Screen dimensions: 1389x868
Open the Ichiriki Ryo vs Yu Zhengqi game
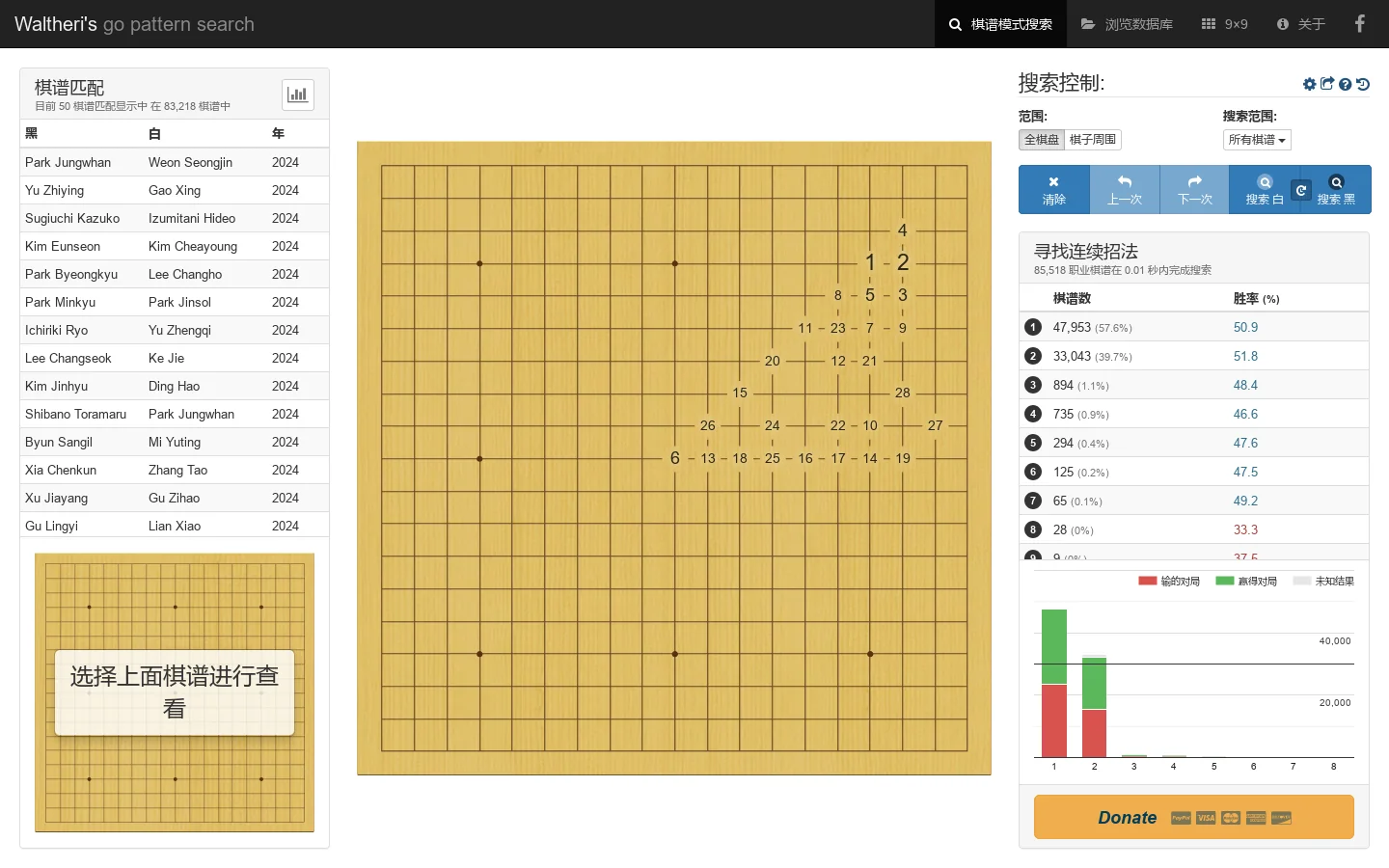click(x=175, y=330)
